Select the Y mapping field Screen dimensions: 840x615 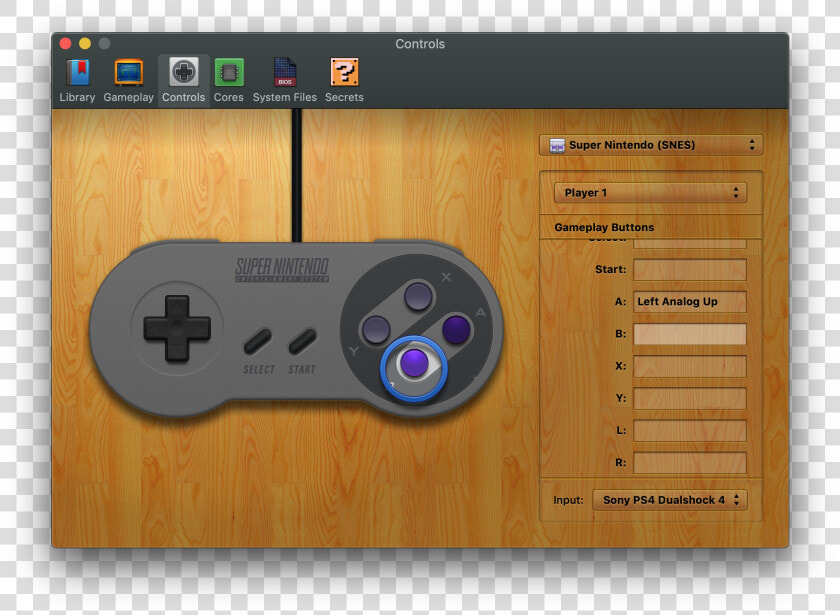pos(690,398)
